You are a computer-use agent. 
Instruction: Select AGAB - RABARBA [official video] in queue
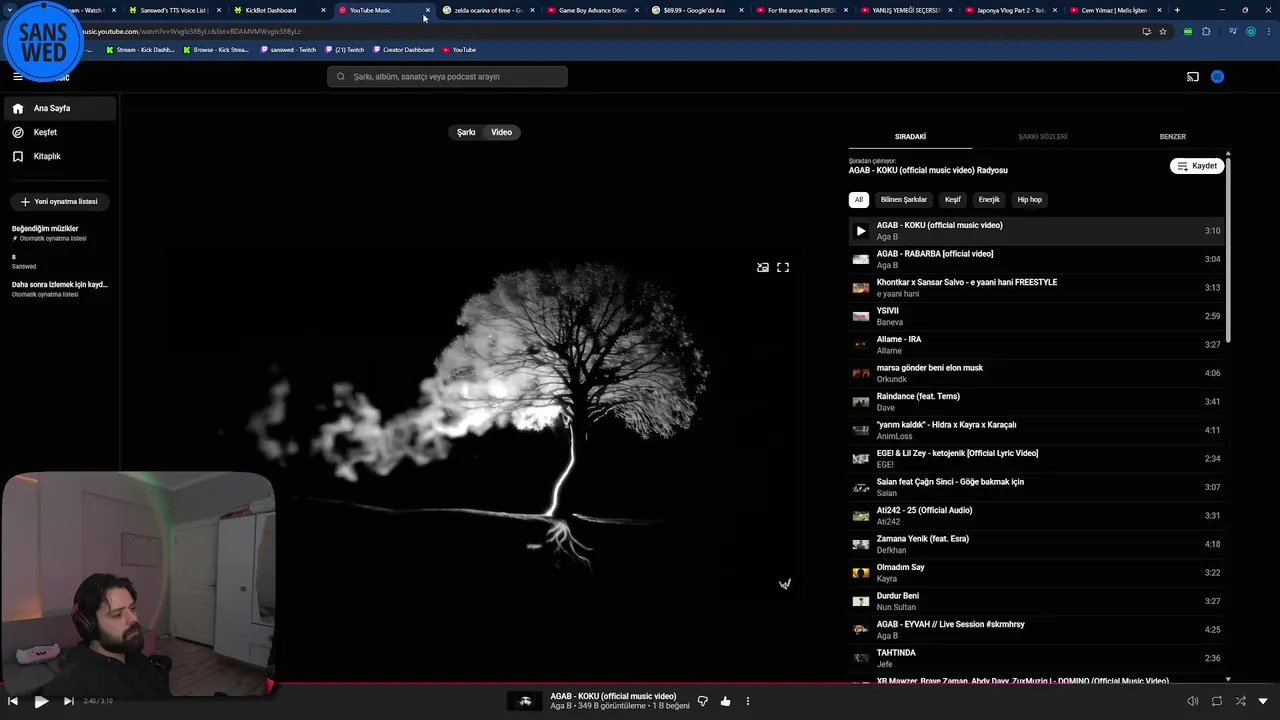point(1036,259)
